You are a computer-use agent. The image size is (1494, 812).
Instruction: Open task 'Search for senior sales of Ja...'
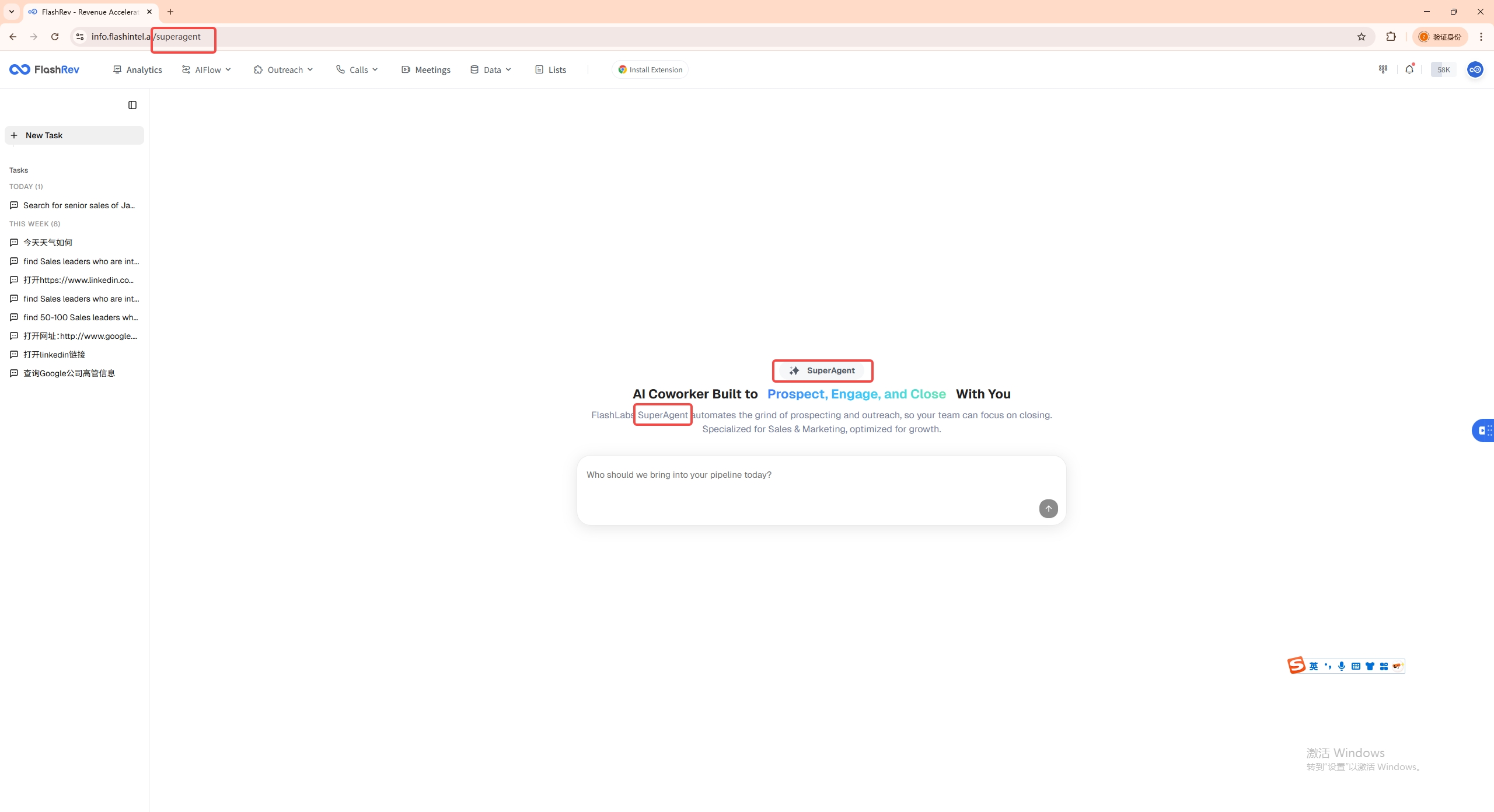79,205
